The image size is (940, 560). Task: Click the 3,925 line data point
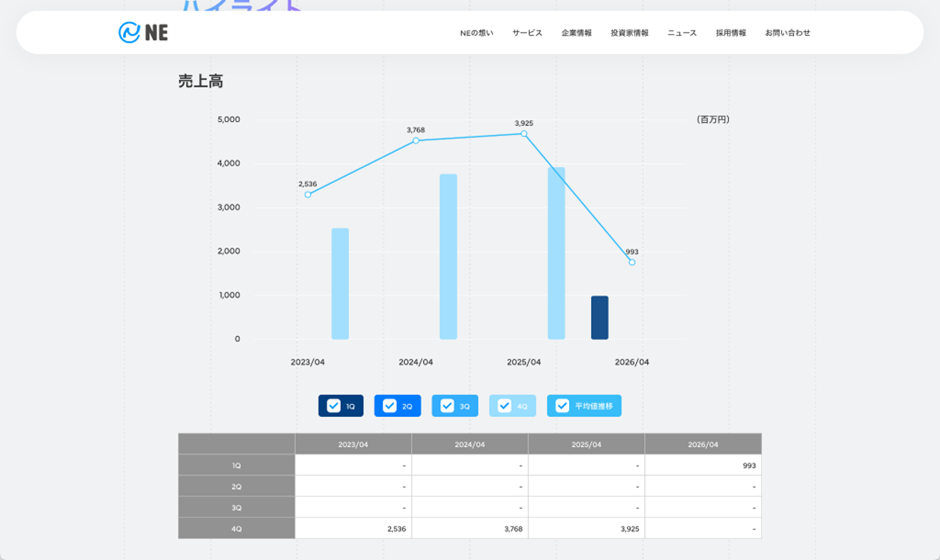524,134
